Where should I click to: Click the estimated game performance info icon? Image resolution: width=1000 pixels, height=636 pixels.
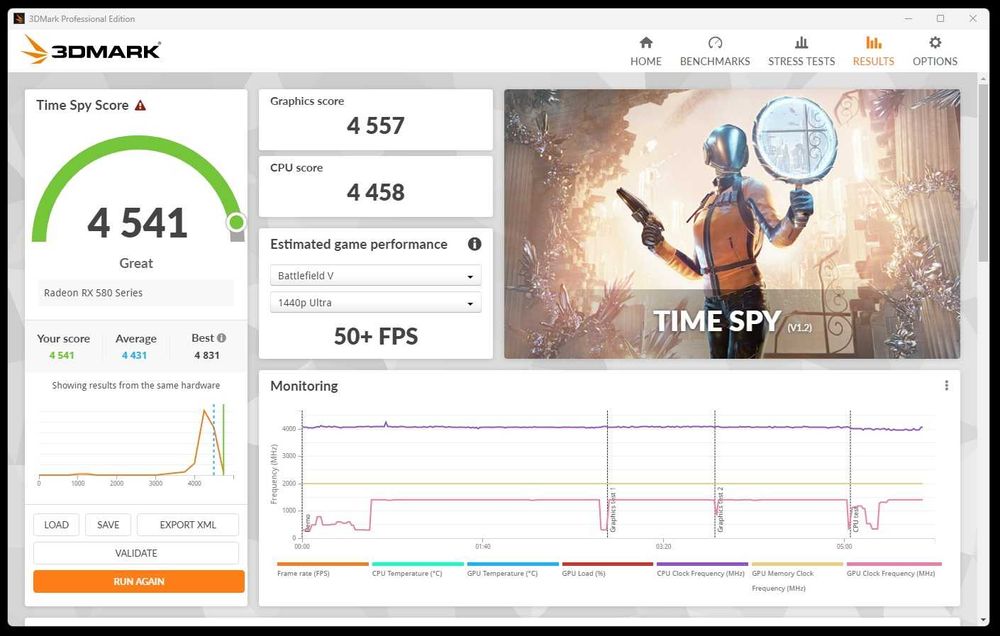(x=474, y=244)
